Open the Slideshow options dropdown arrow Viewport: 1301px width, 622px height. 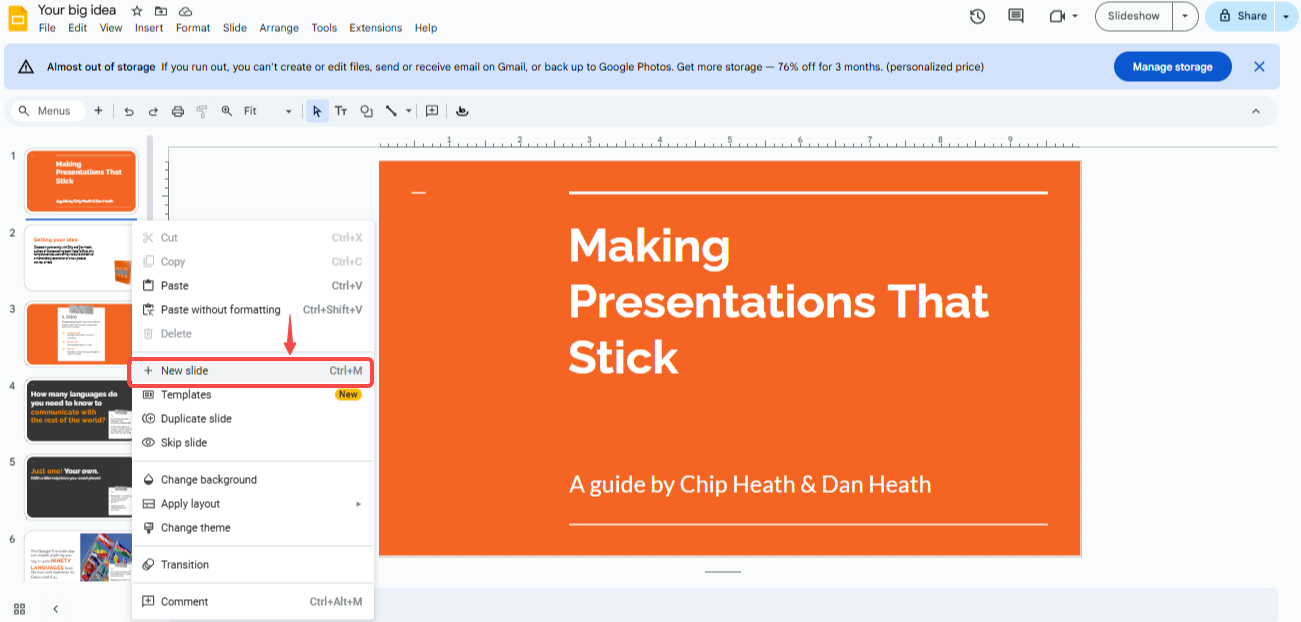click(x=1185, y=16)
